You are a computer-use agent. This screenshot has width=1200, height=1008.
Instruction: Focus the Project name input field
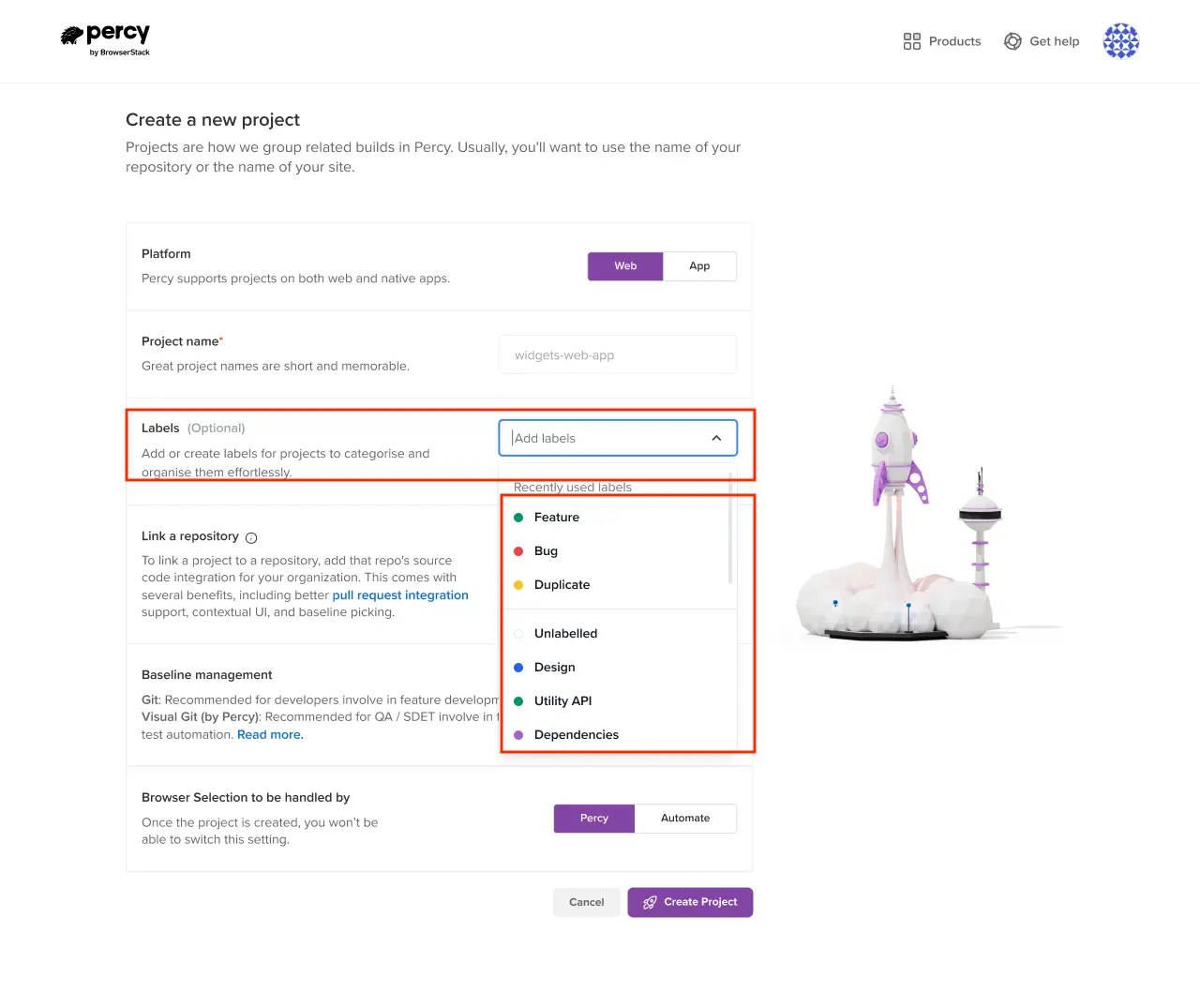tap(618, 355)
